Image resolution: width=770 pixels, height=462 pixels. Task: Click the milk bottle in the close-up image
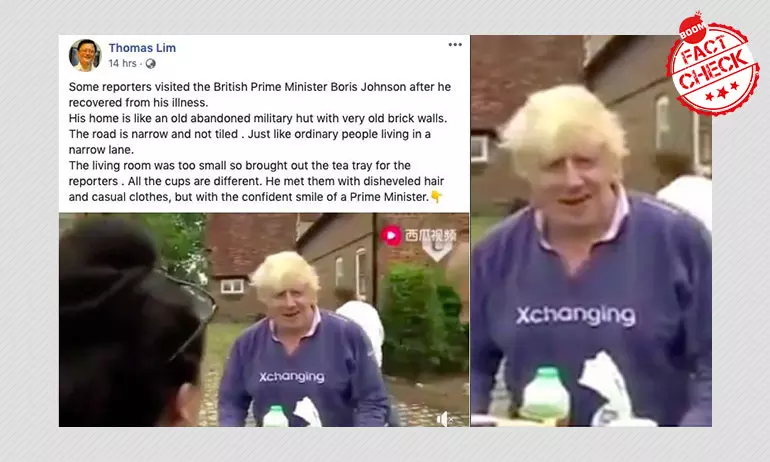click(x=545, y=396)
